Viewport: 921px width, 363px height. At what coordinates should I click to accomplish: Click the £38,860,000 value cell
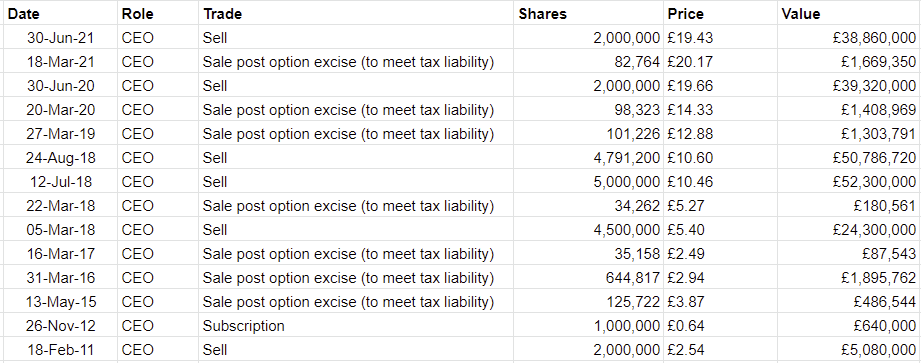point(849,38)
